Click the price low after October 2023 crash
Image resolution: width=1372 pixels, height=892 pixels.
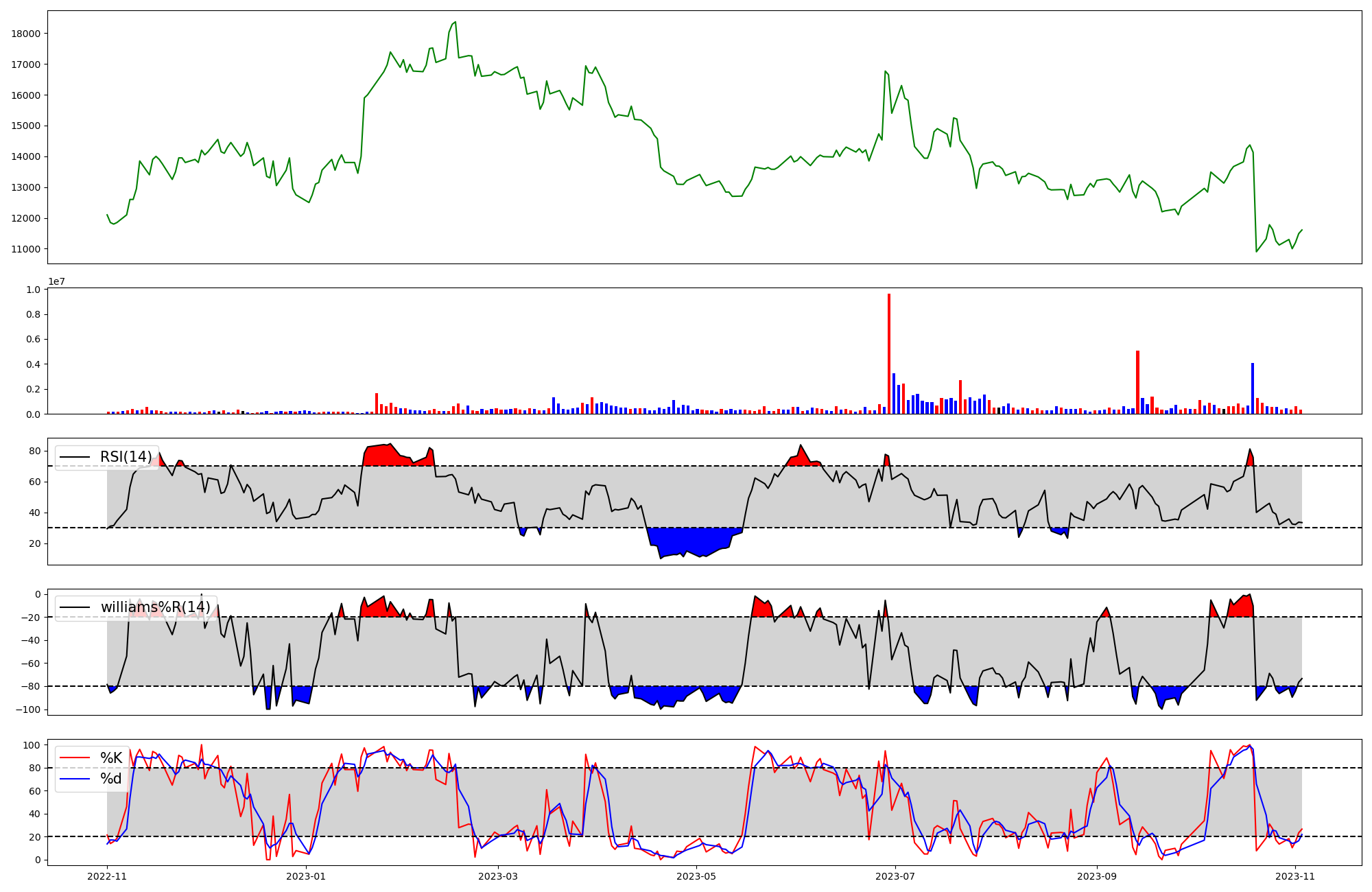pyautogui.click(x=1257, y=251)
